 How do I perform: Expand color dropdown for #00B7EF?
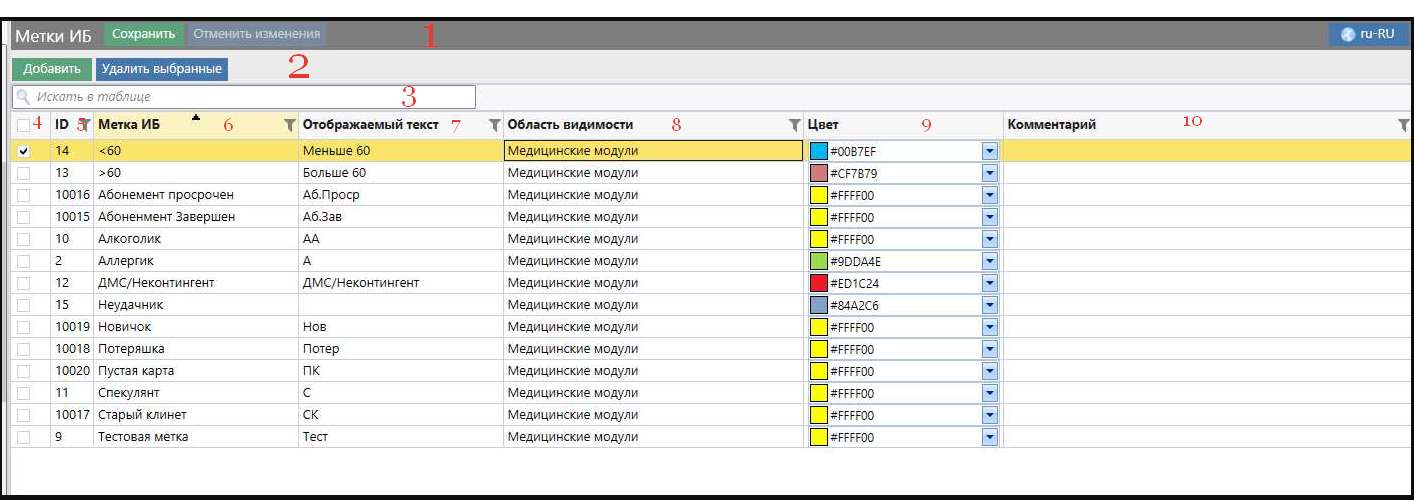990,151
